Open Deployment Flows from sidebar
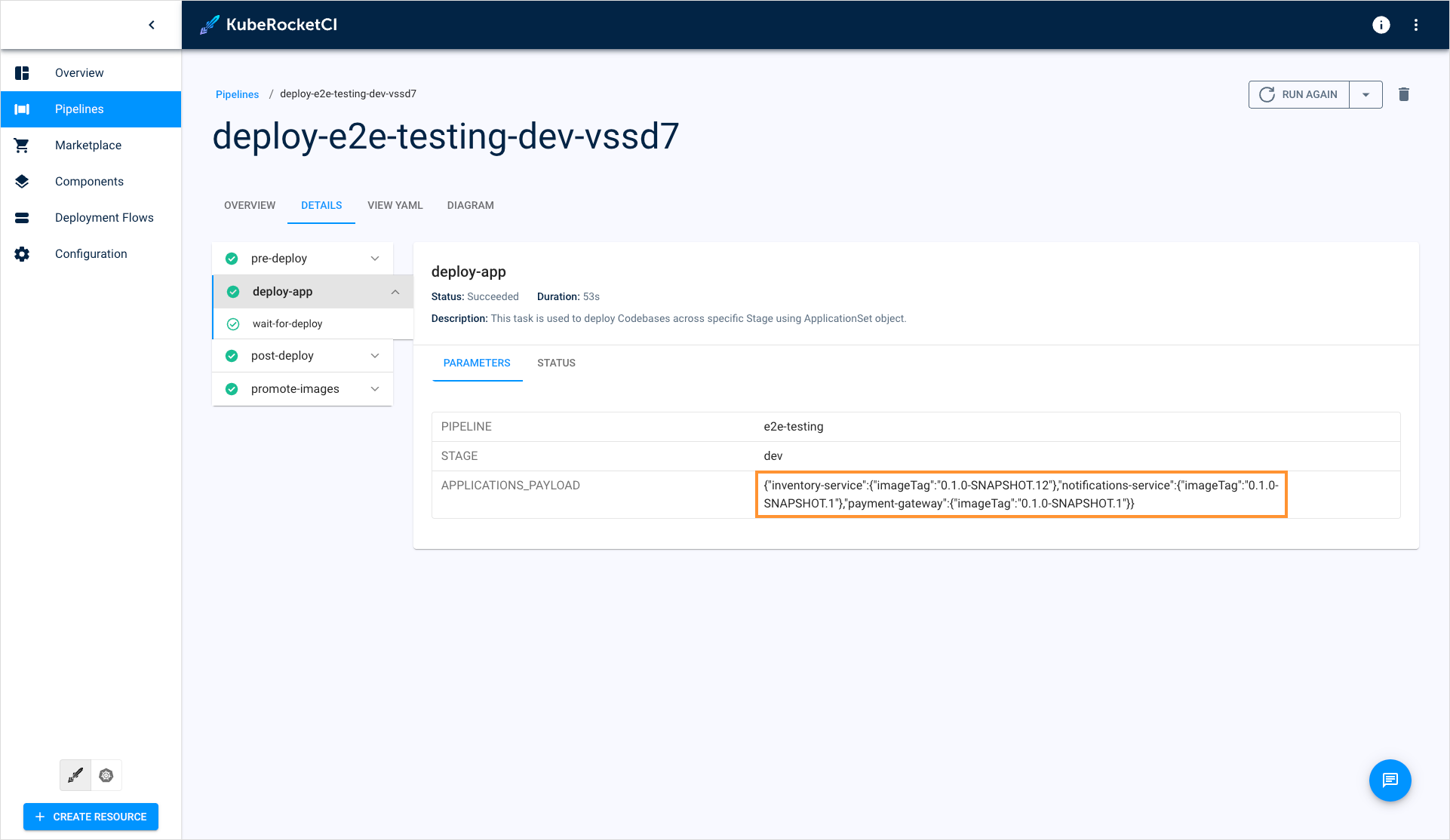This screenshot has width=1450, height=840. (104, 217)
